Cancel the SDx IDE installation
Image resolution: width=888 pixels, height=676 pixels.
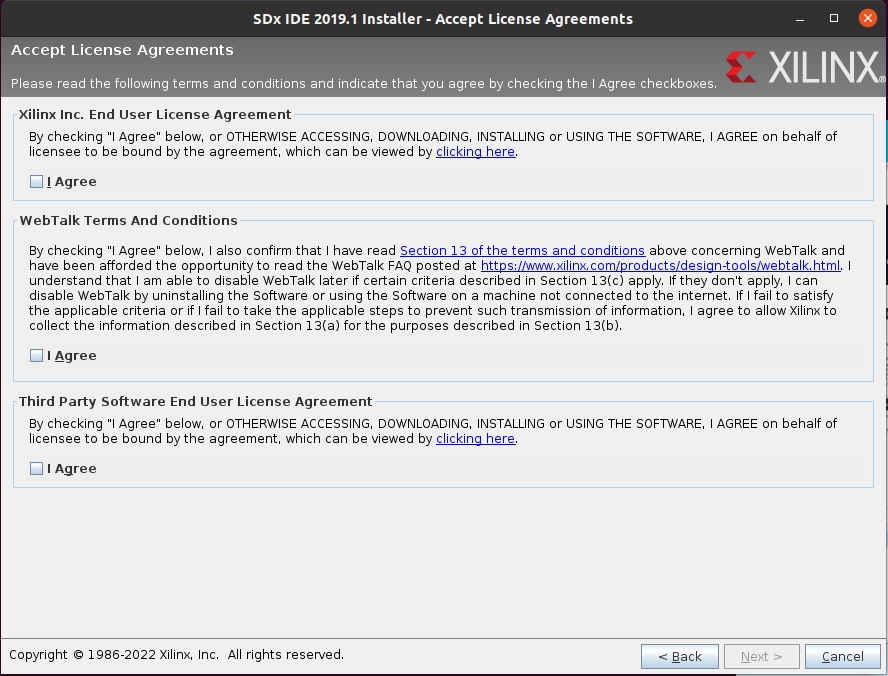(x=842, y=657)
